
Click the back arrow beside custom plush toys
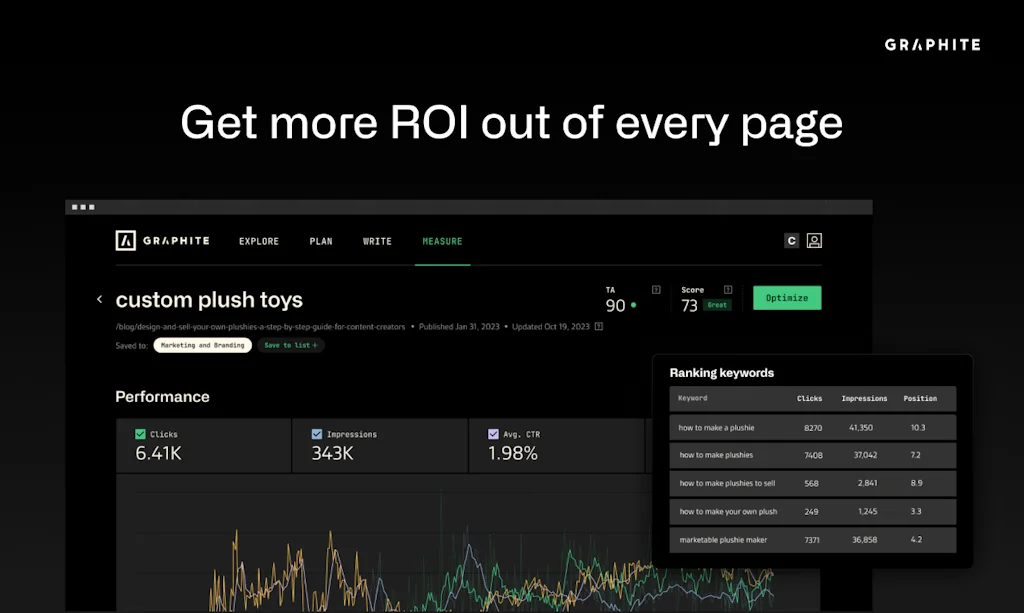[99, 298]
